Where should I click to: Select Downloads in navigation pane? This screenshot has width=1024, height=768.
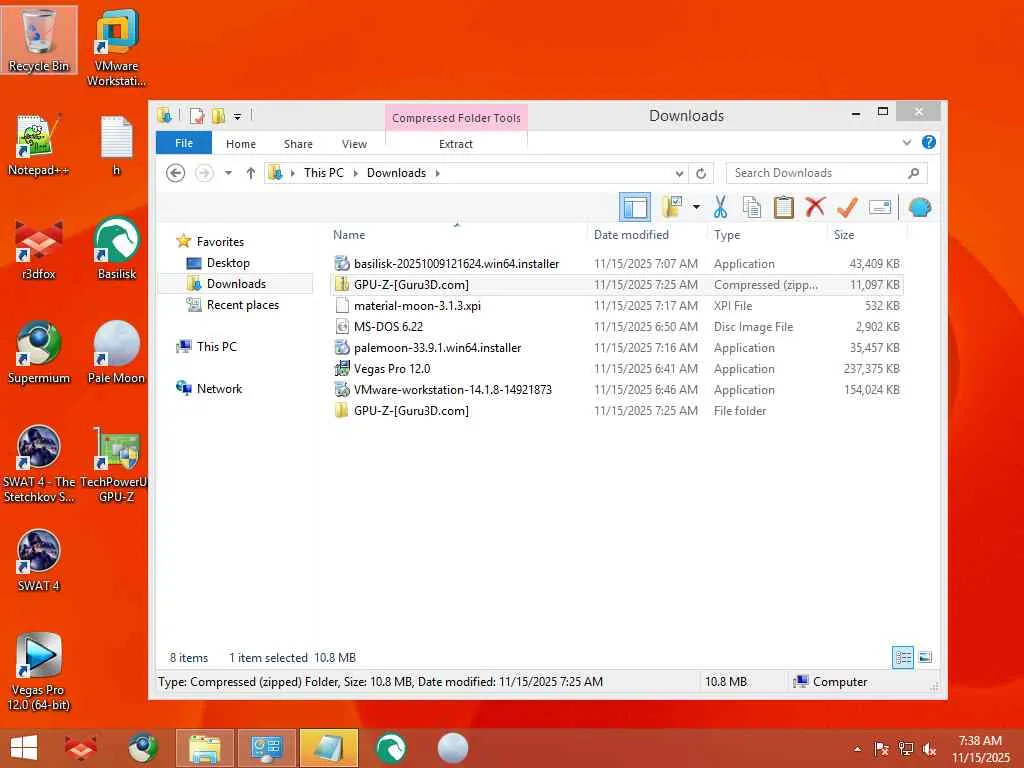pos(236,283)
